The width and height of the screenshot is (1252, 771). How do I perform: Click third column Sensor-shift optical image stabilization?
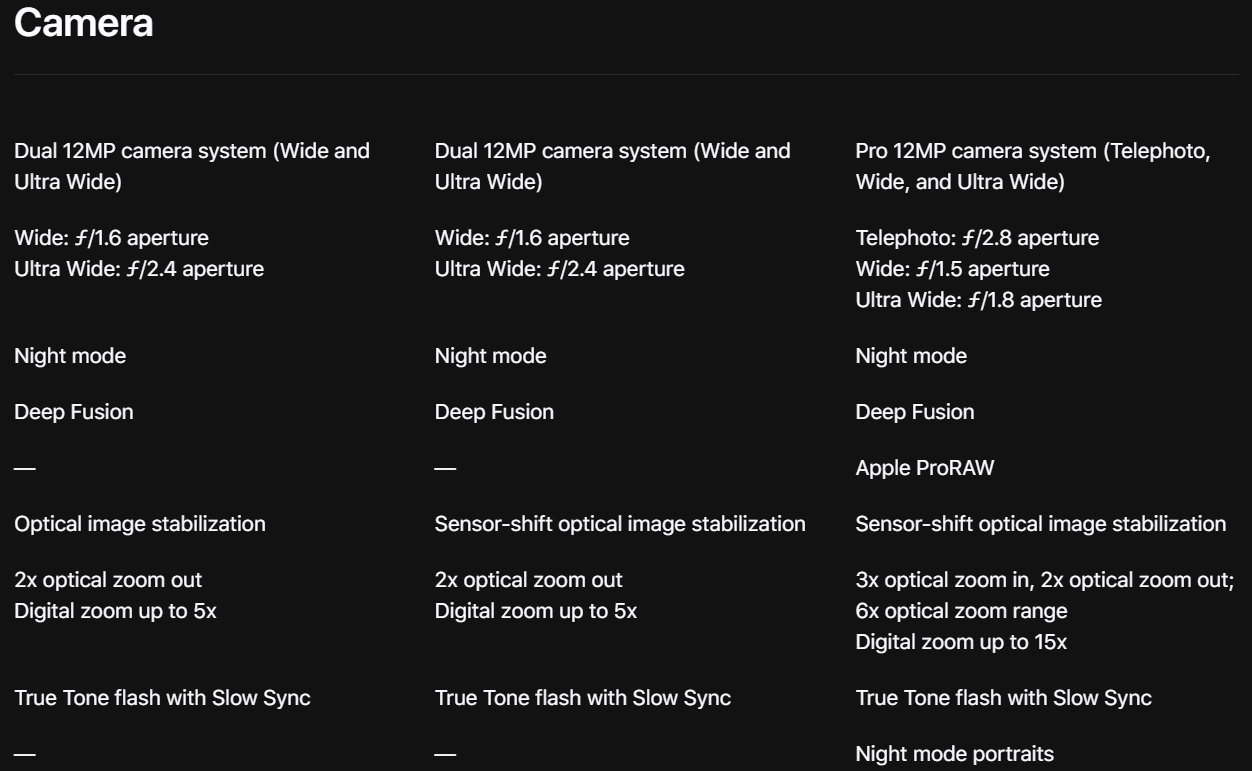click(x=1041, y=524)
